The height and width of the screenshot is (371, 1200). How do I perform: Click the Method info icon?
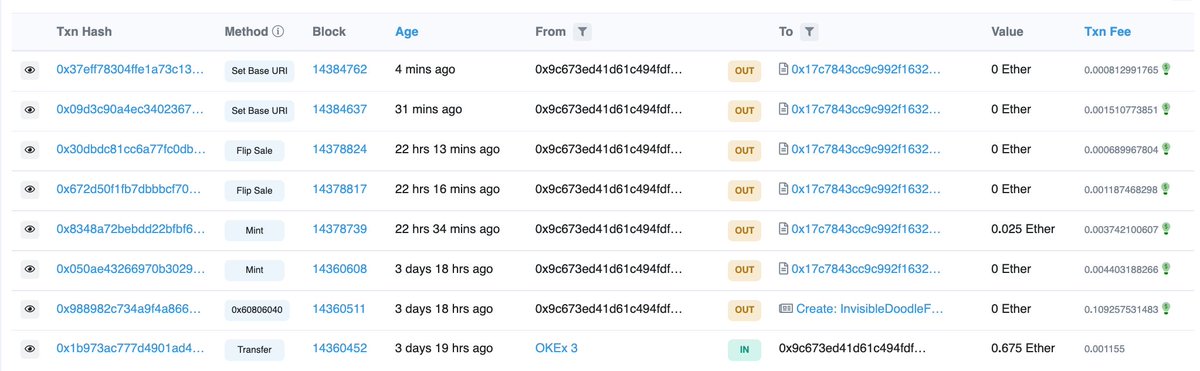(278, 32)
